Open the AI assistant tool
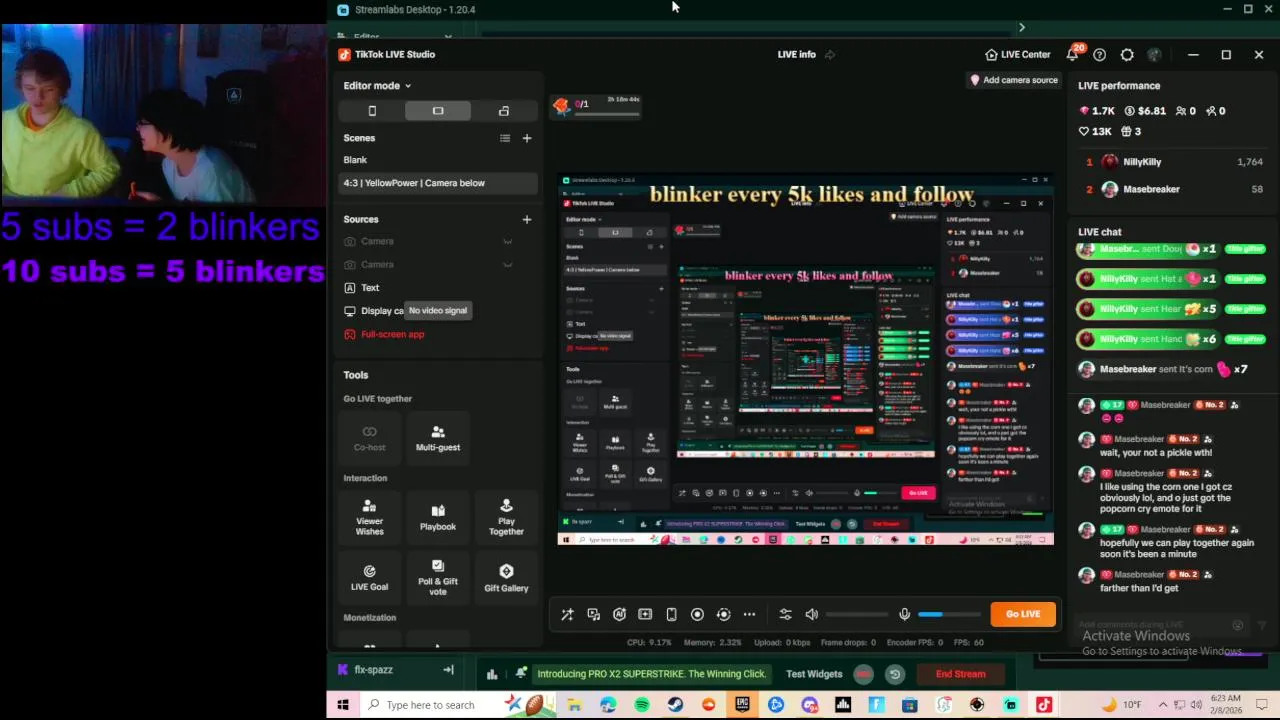The height and width of the screenshot is (720, 1280). (x=619, y=614)
